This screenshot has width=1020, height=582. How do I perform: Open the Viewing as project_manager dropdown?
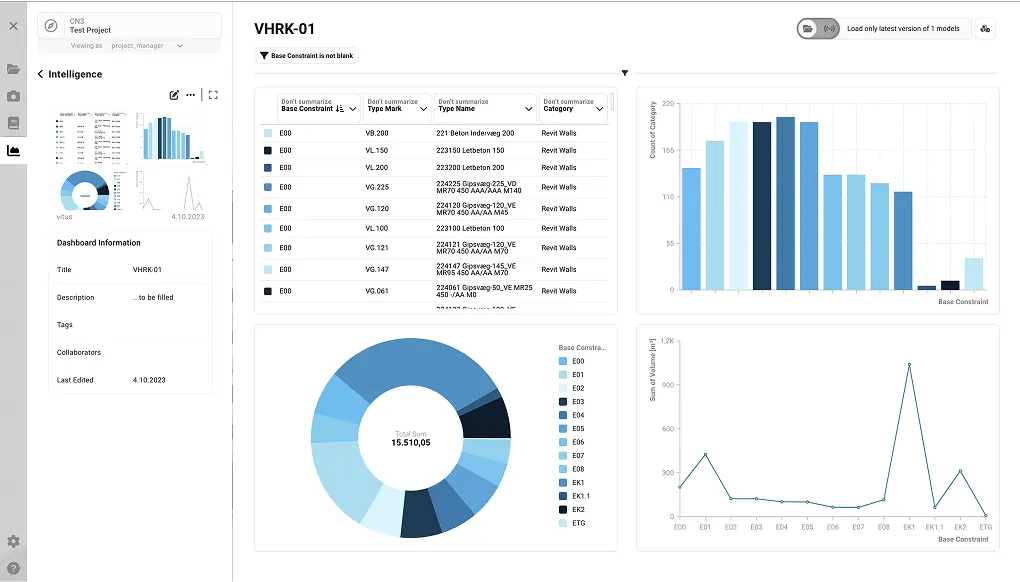(x=148, y=46)
